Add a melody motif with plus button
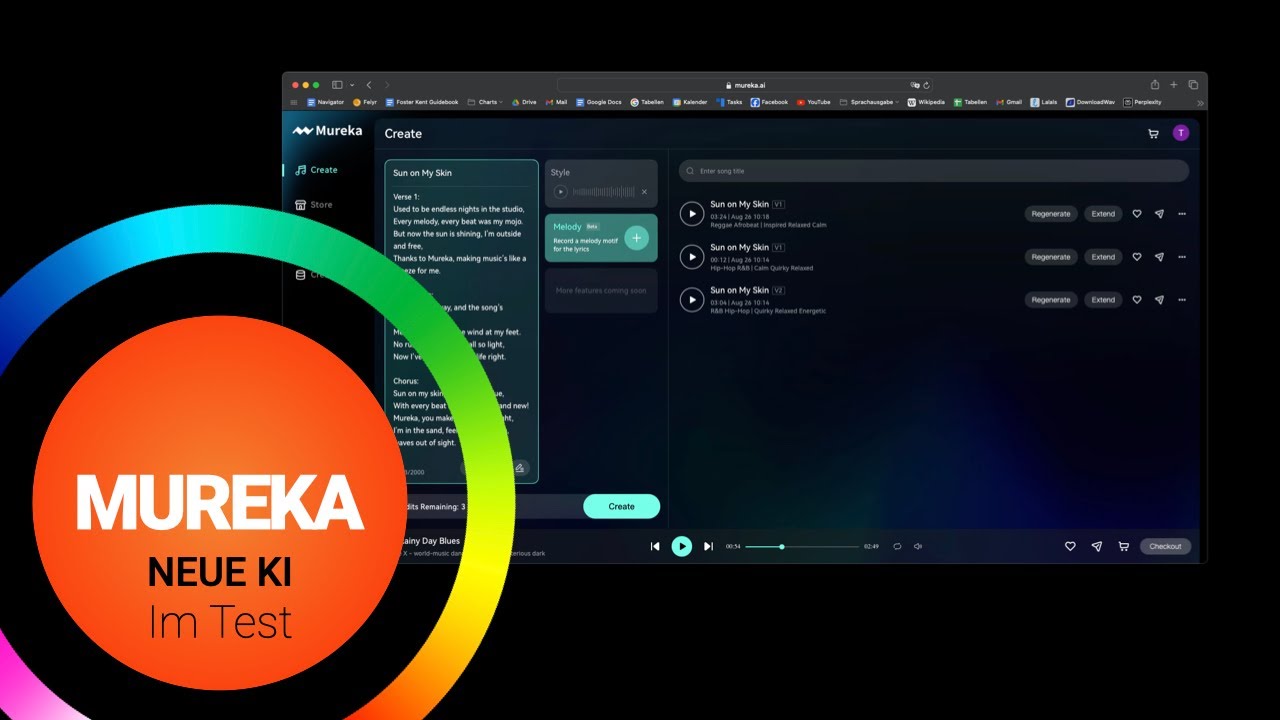 tap(637, 238)
